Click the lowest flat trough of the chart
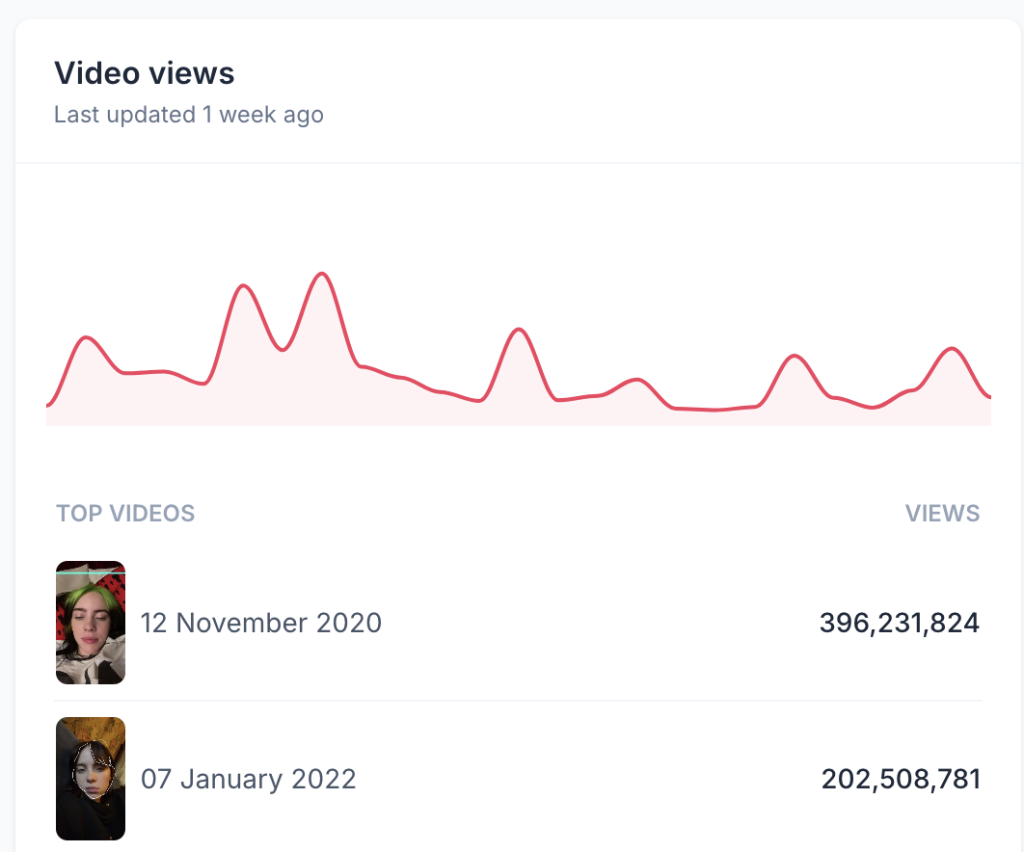Image resolution: width=1024 pixels, height=852 pixels. (710, 409)
